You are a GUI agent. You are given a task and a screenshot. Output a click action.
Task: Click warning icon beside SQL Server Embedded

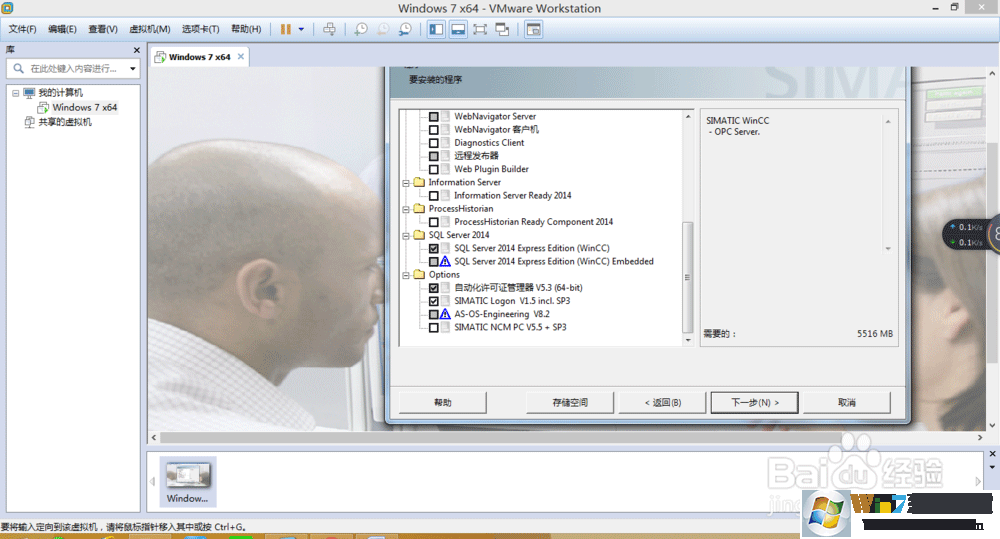pyautogui.click(x=445, y=262)
